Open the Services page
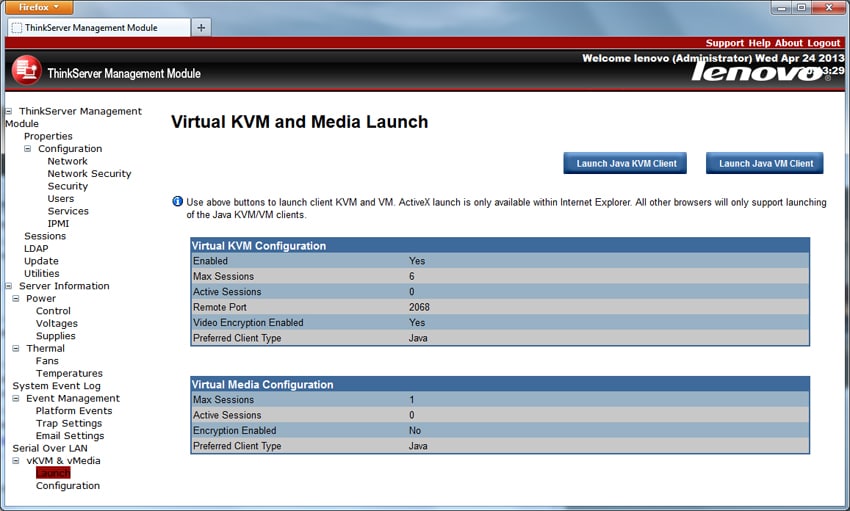Viewport: 850px width, 511px height. click(x=68, y=211)
